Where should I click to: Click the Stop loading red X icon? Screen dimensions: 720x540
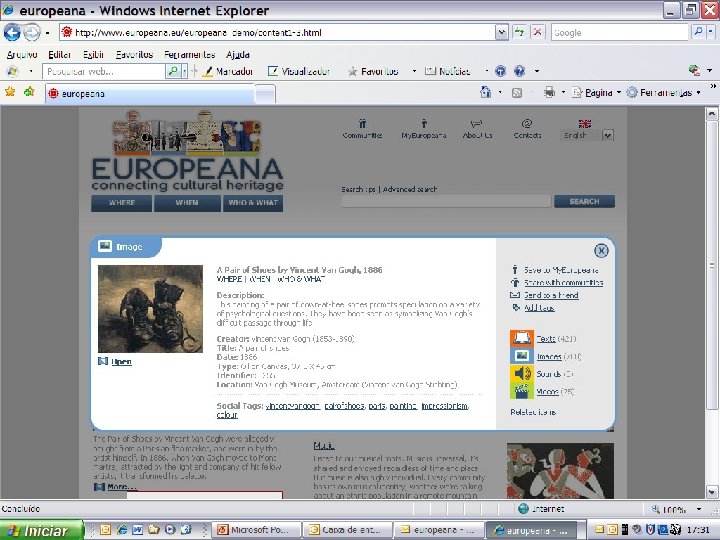click(537, 32)
